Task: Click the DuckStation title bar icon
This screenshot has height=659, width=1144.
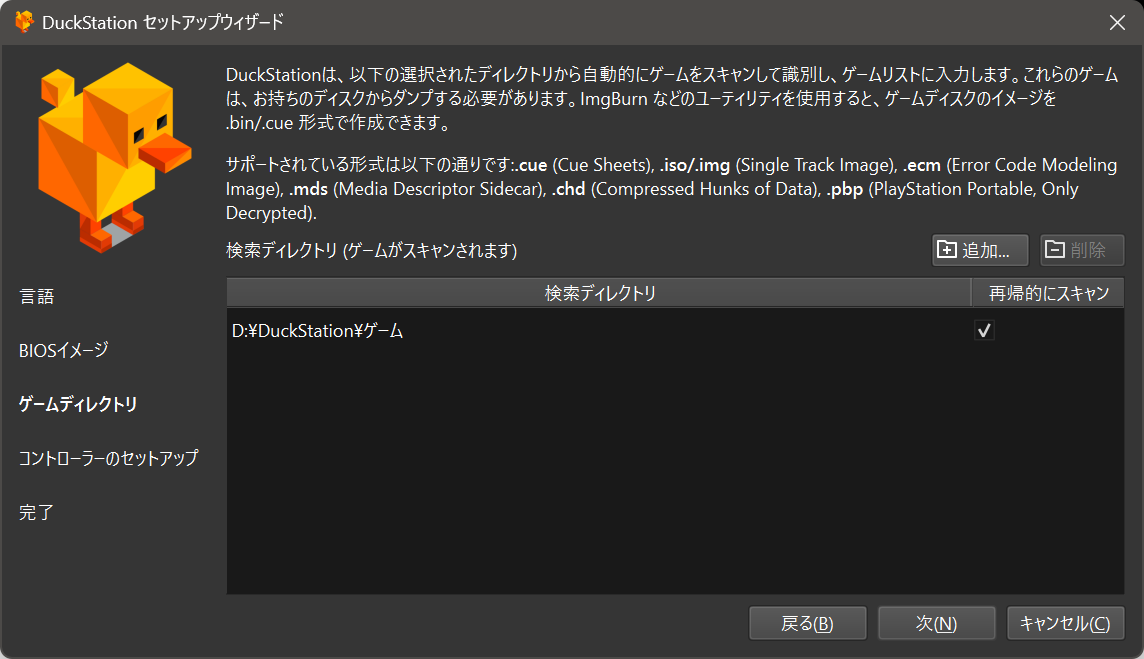Action: [24, 22]
